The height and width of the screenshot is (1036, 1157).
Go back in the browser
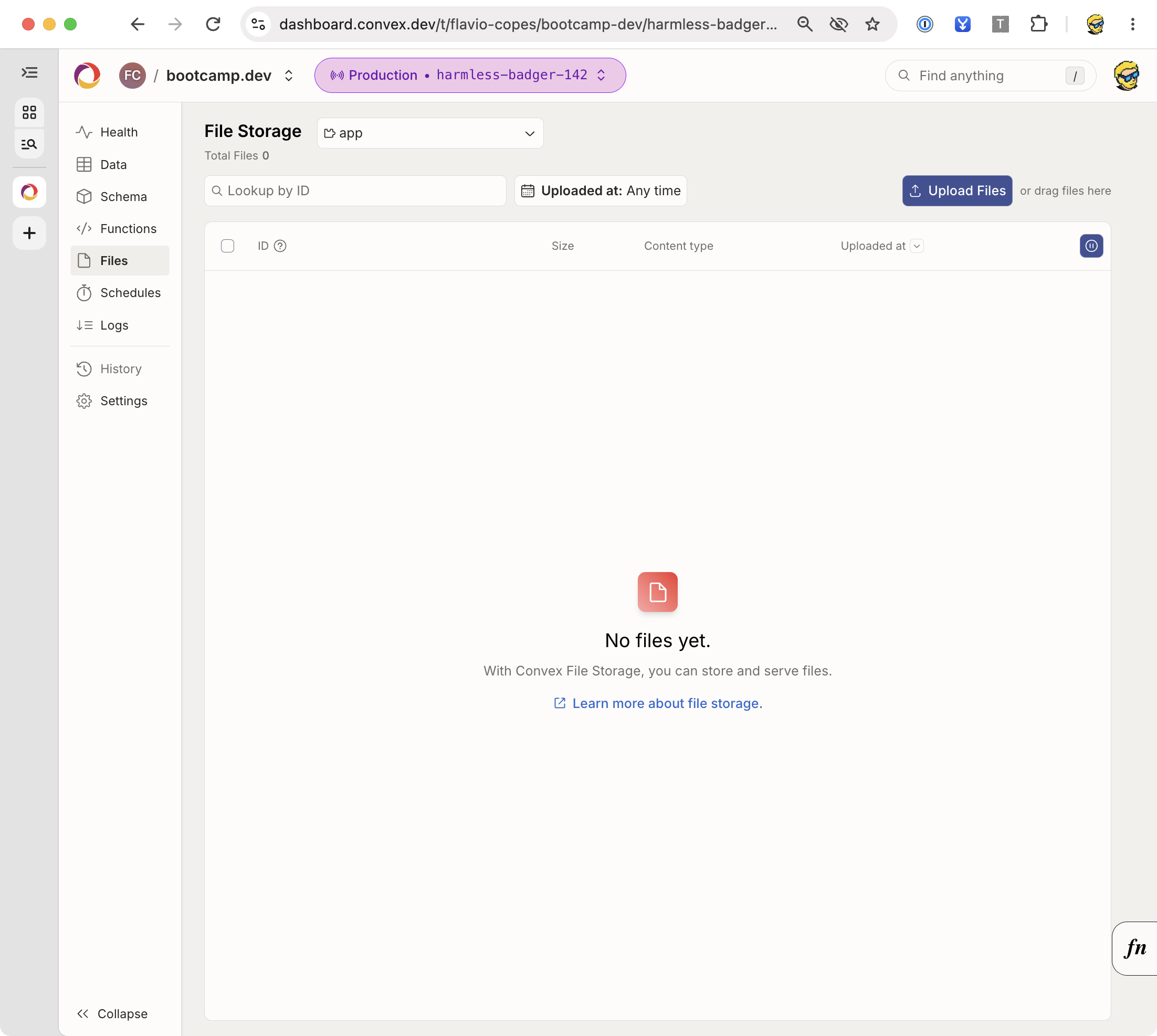click(x=137, y=24)
